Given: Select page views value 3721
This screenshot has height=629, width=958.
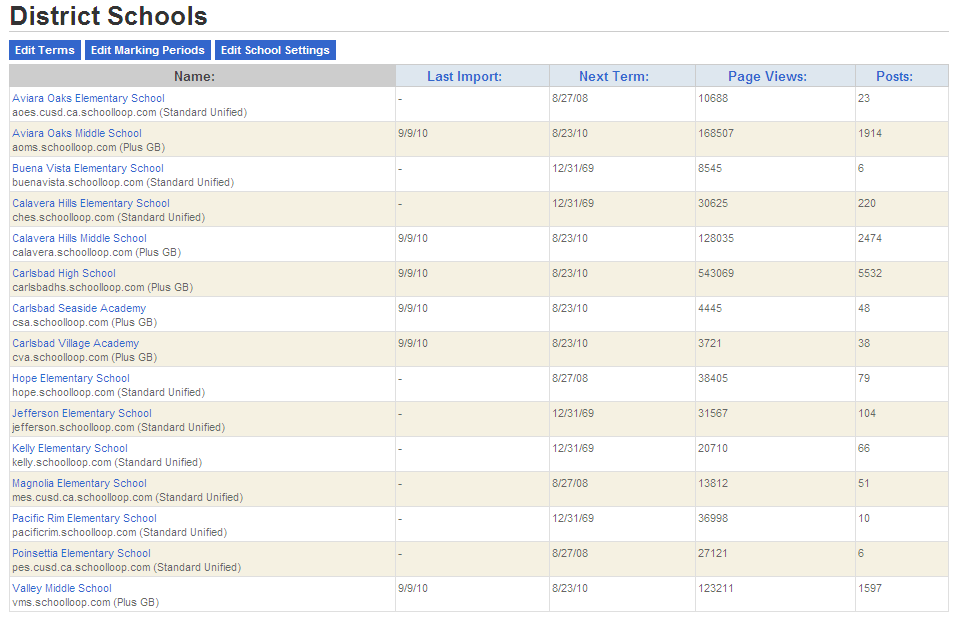Looking at the screenshot, I should pyautogui.click(x=710, y=343).
